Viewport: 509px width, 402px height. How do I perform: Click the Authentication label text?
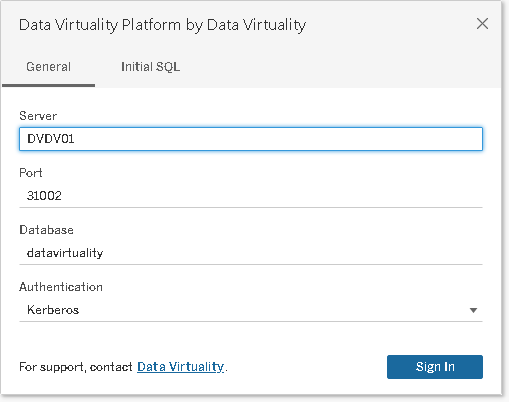click(61, 287)
